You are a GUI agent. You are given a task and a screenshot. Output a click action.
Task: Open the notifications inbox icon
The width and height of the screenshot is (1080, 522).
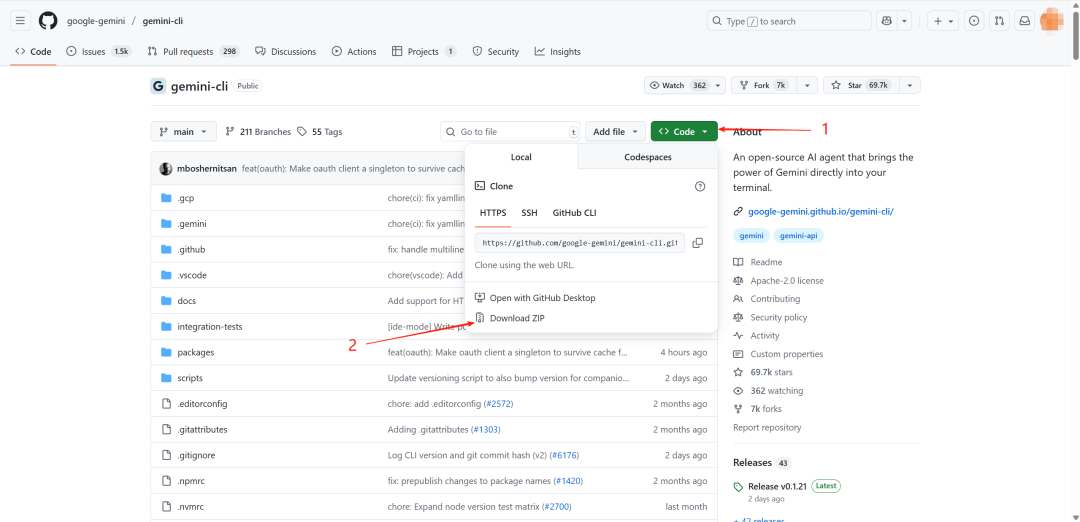[x=1025, y=21]
